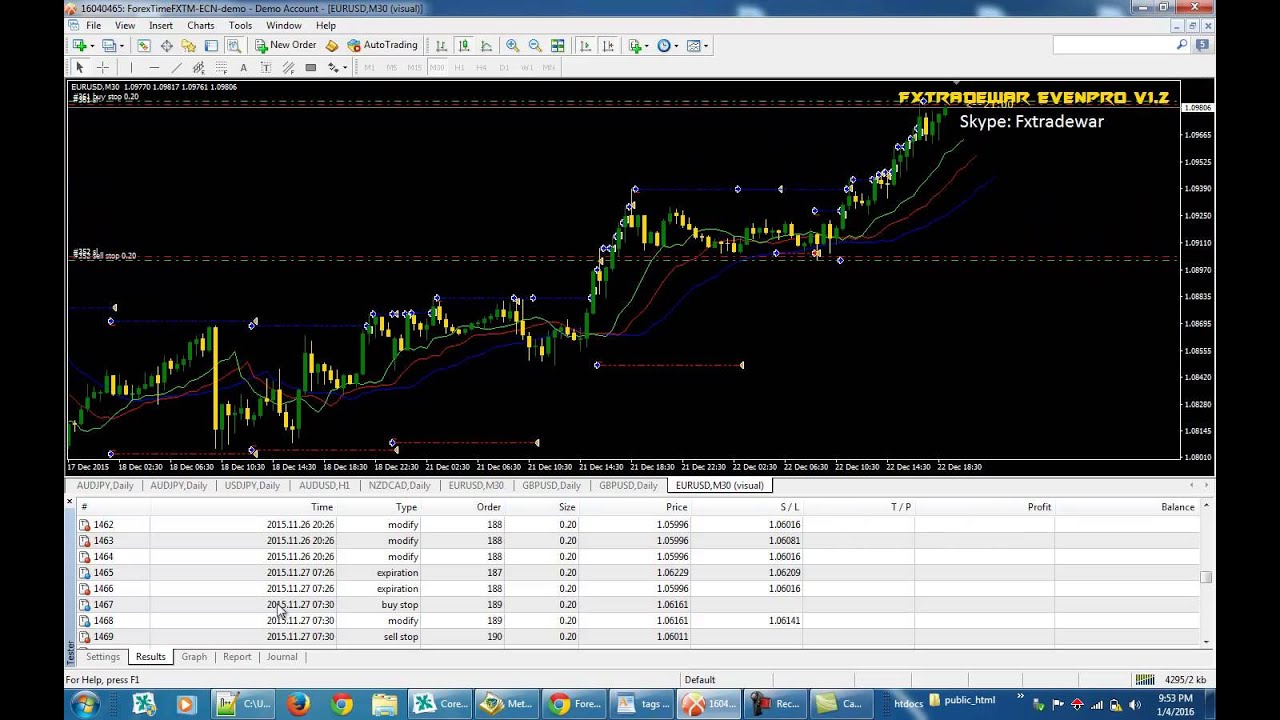Open the Tools menu
The width and height of the screenshot is (1280, 720).
click(x=240, y=25)
